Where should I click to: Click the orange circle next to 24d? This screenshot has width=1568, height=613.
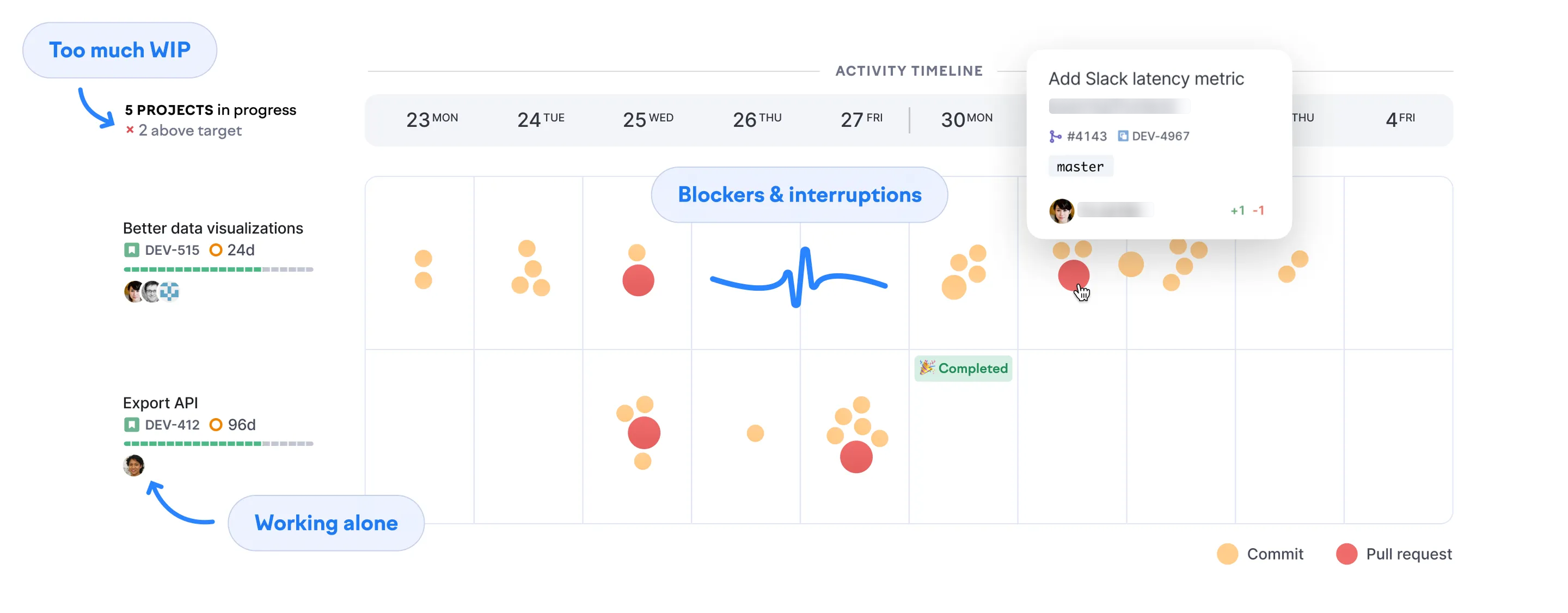click(216, 250)
